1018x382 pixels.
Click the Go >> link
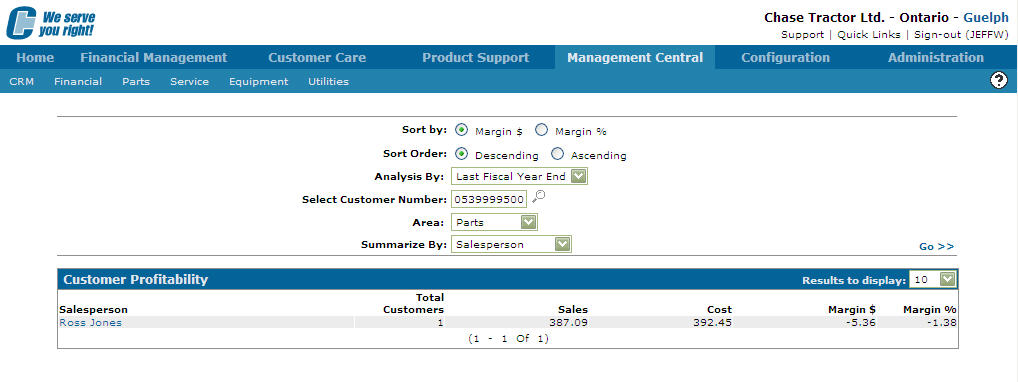click(936, 246)
